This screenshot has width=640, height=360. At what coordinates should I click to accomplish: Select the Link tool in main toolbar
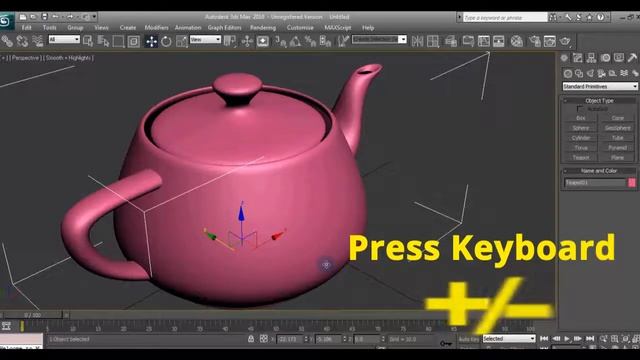(7, 41)
